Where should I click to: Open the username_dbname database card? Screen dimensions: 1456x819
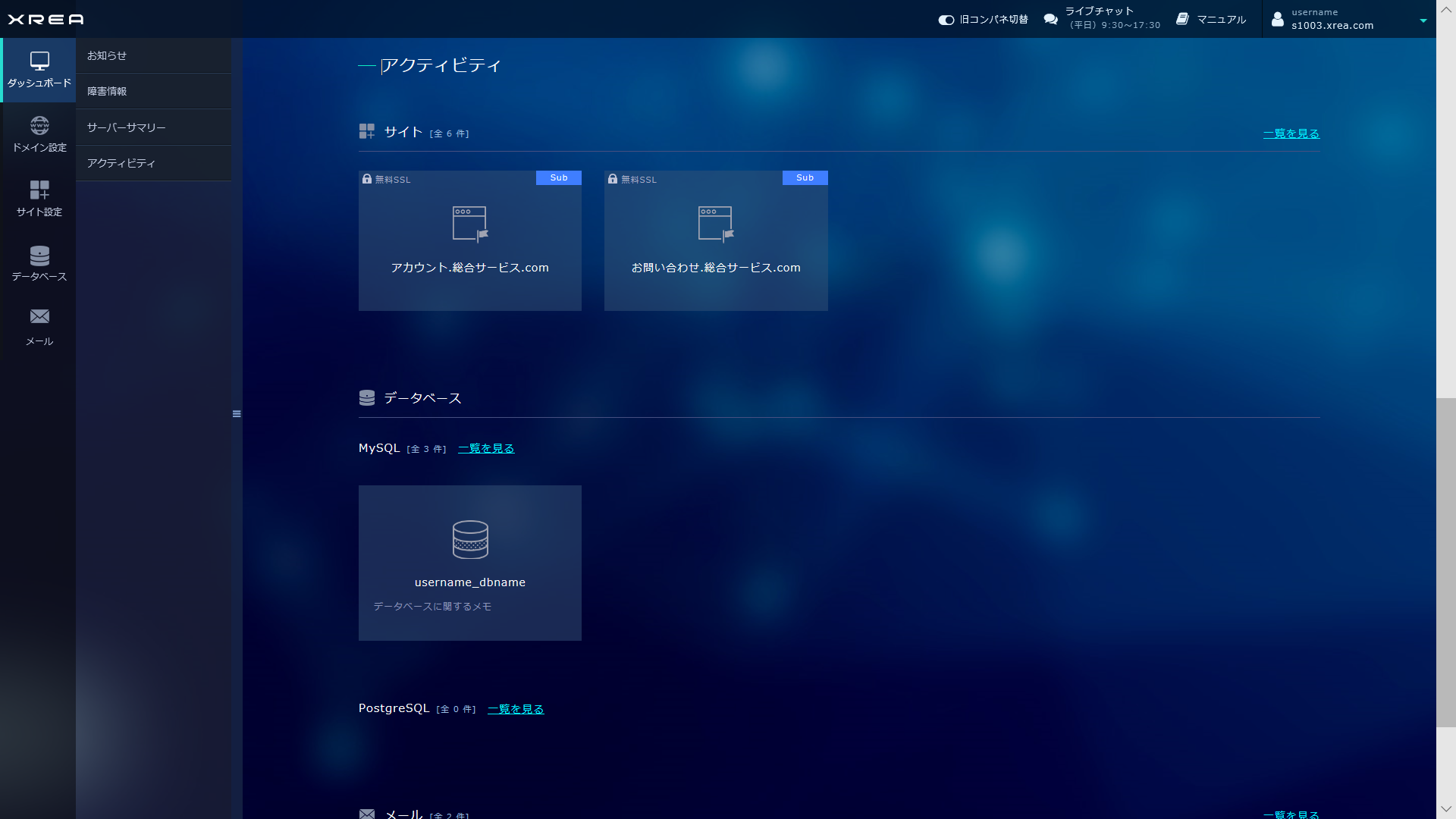click(469, 563)
